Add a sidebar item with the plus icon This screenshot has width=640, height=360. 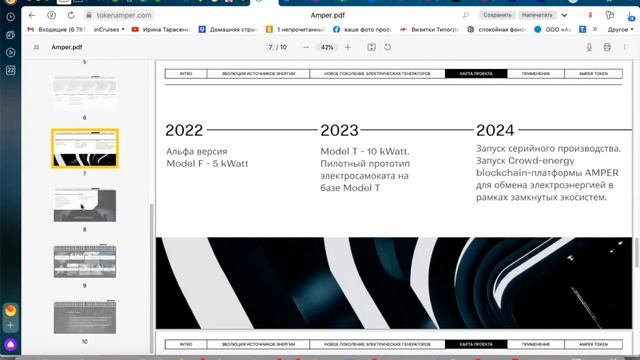pos(11,325)
